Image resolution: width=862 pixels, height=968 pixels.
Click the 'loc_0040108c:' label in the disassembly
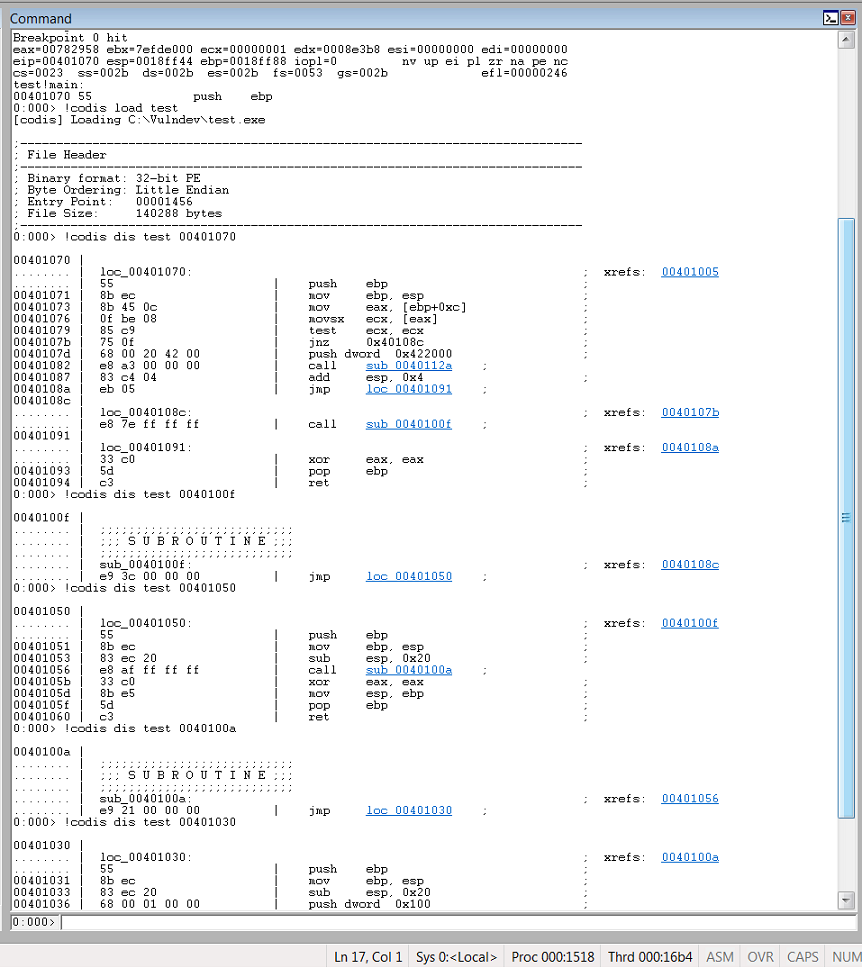tap(146, 412)
